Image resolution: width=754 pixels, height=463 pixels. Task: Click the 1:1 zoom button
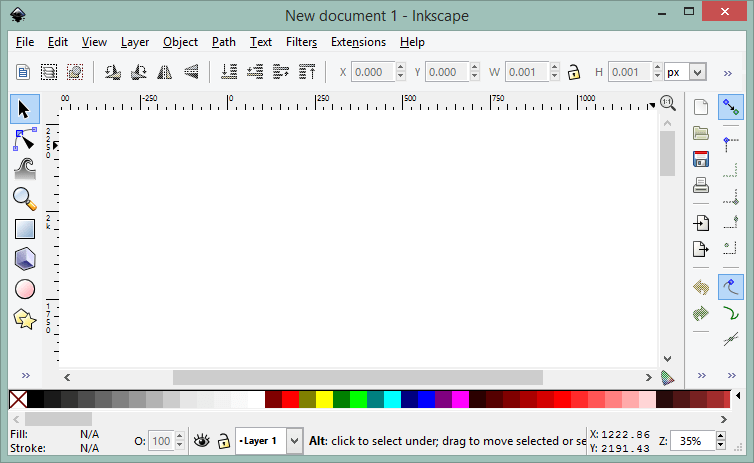coord(668,103)
